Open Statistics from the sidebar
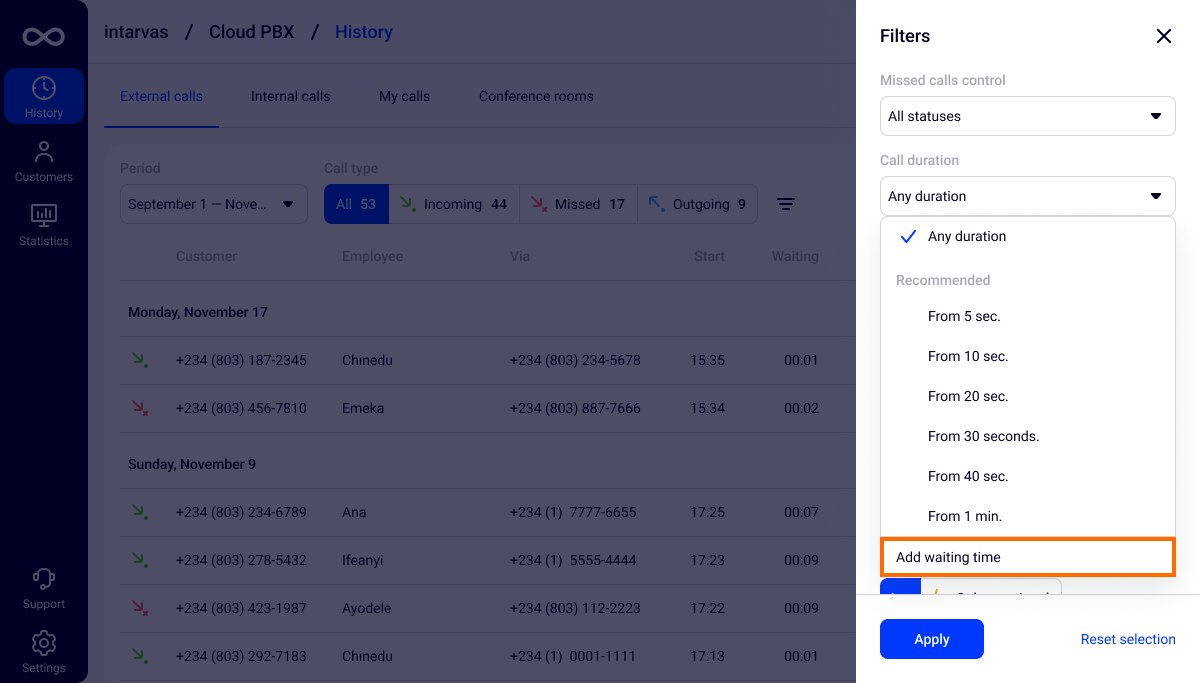1200x683 pixels. pos(43,225)
